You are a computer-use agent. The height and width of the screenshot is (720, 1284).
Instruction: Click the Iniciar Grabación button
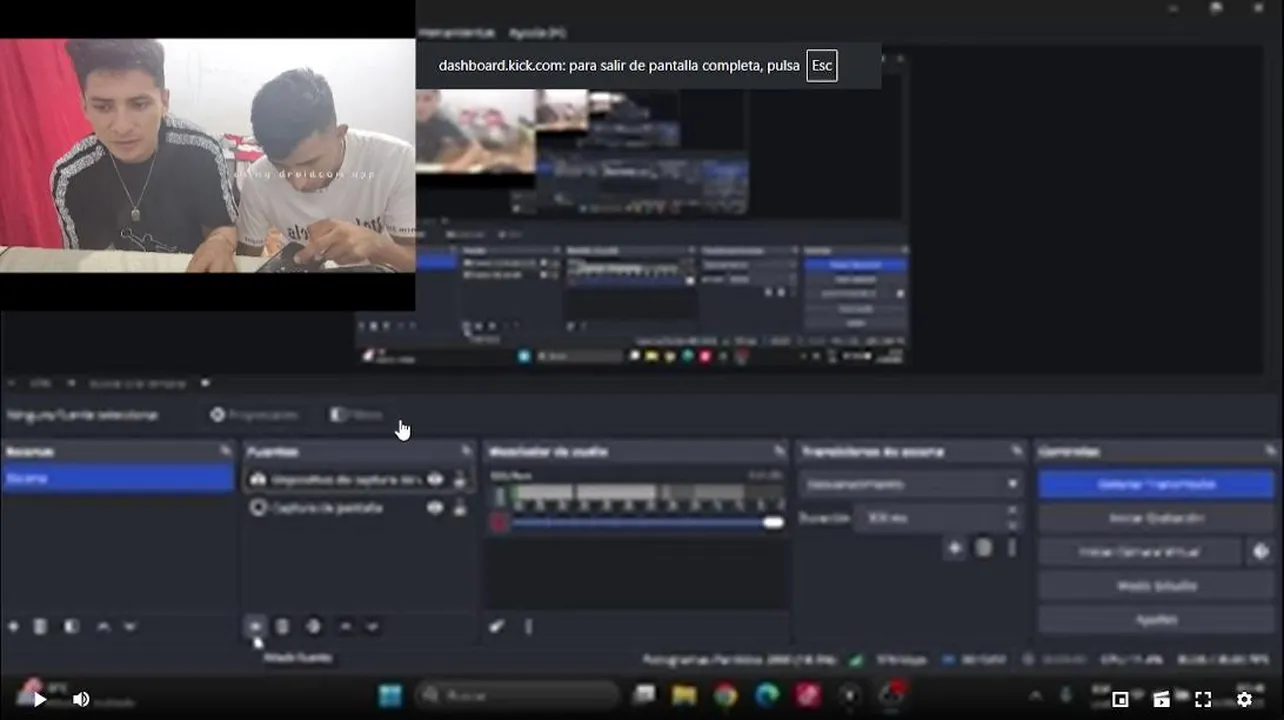pos(1156,518)
